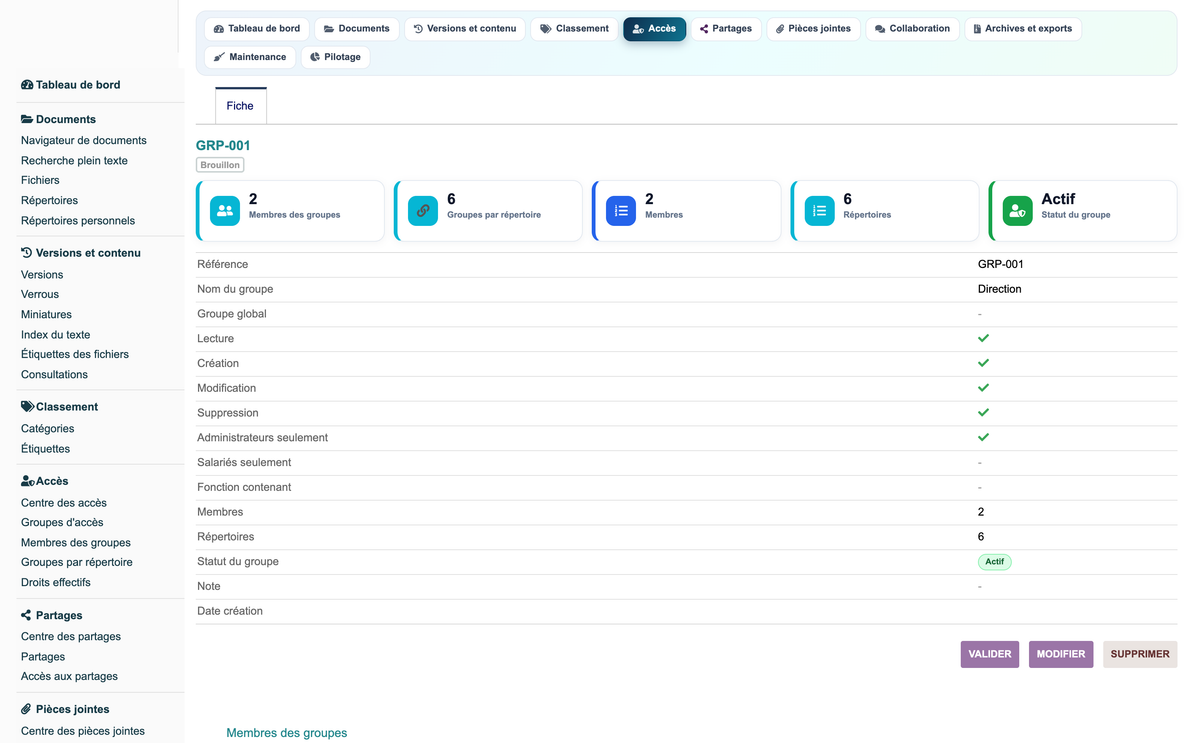Image resolution: width=1200 pixels, height=743 pixels.
Task: Click the GRP-001 record title
Action: click(x=223, y=146)
